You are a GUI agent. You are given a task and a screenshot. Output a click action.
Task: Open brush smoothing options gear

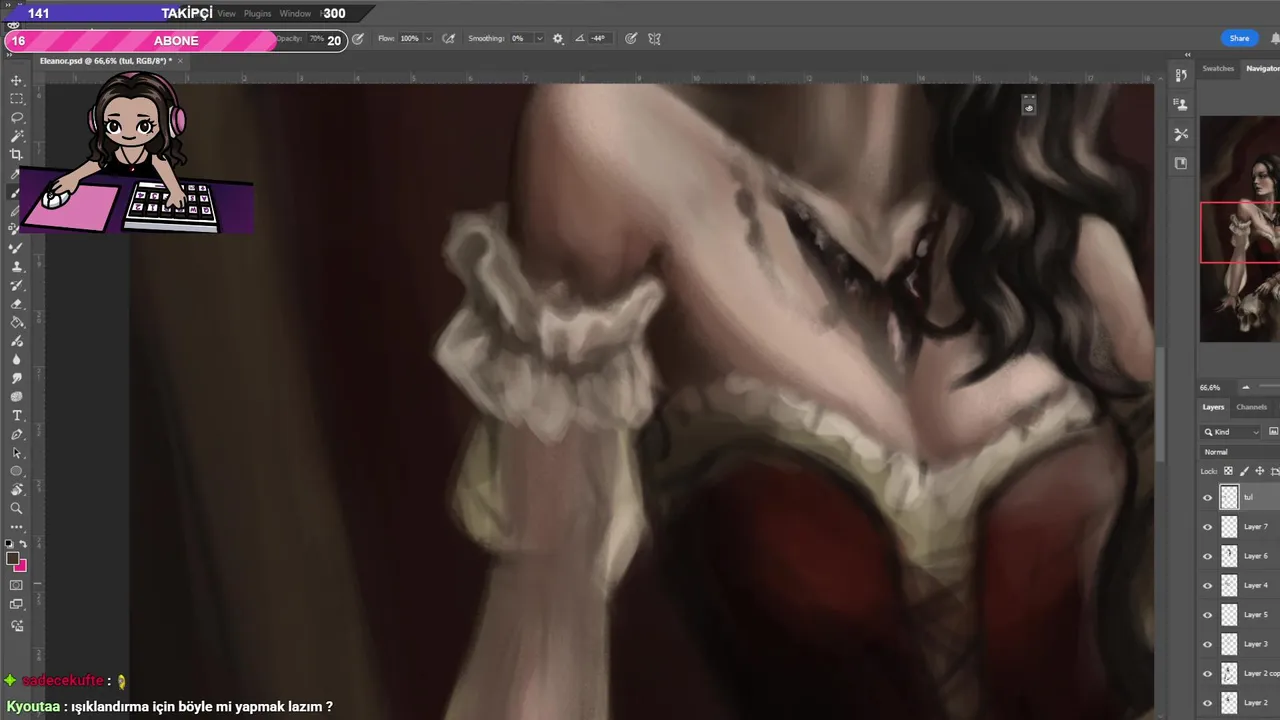(558, 39)
